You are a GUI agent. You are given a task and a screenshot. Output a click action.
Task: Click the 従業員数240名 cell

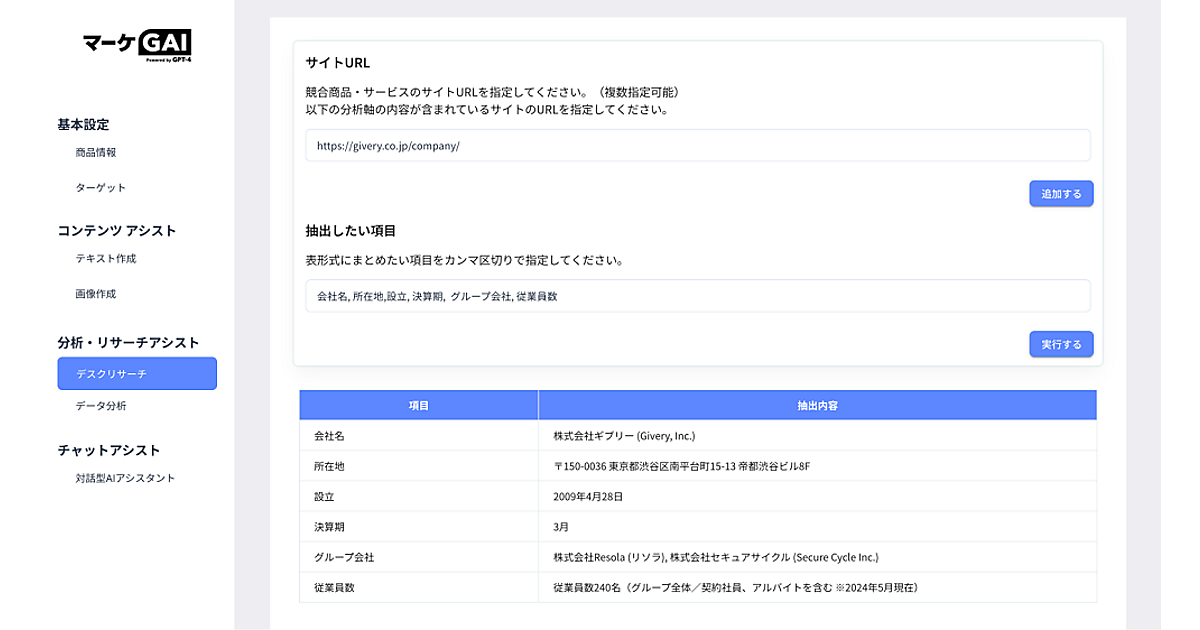point(735,587)
